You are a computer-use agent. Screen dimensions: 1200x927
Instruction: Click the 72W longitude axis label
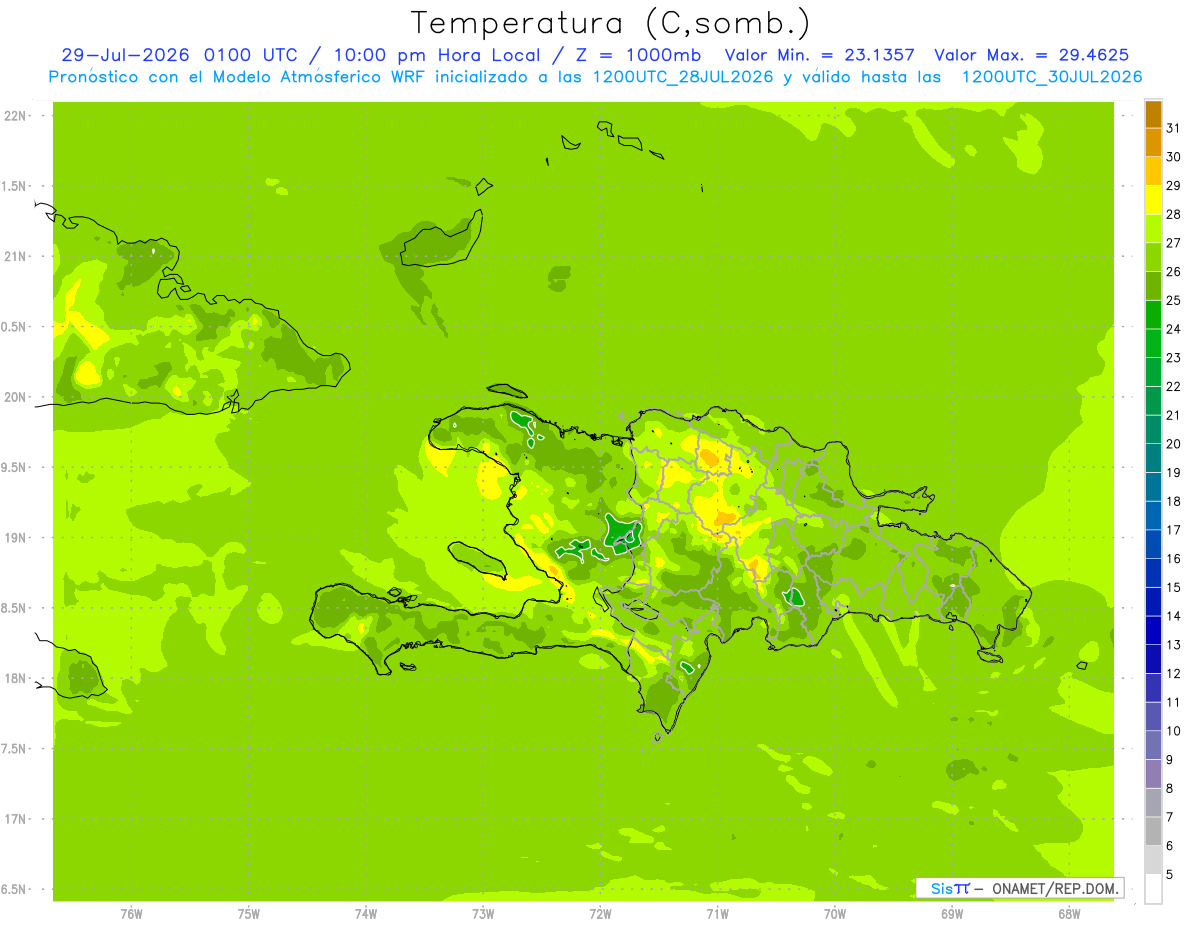[600, 915]
